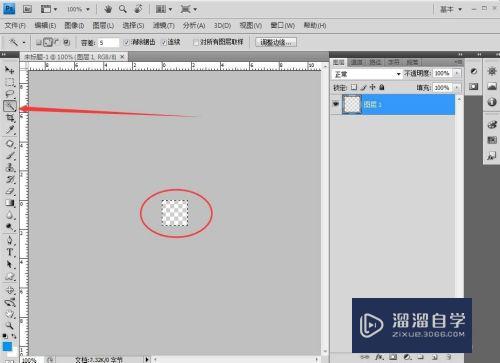The image size is (500, 363).
Task: Open the Masks panel icon
Action: tap(474, 87)
